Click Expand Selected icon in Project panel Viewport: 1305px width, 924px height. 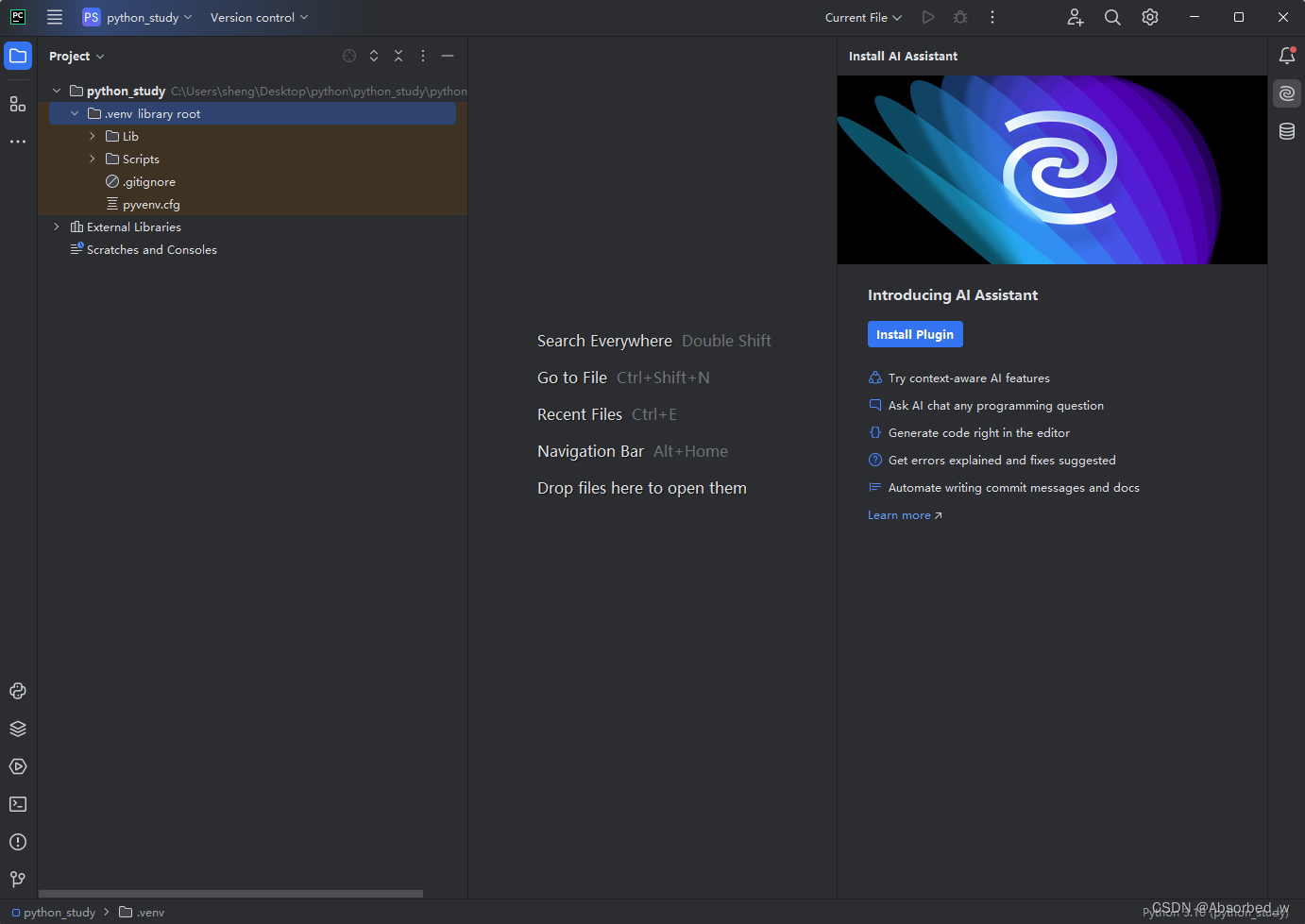pos(374,56)
